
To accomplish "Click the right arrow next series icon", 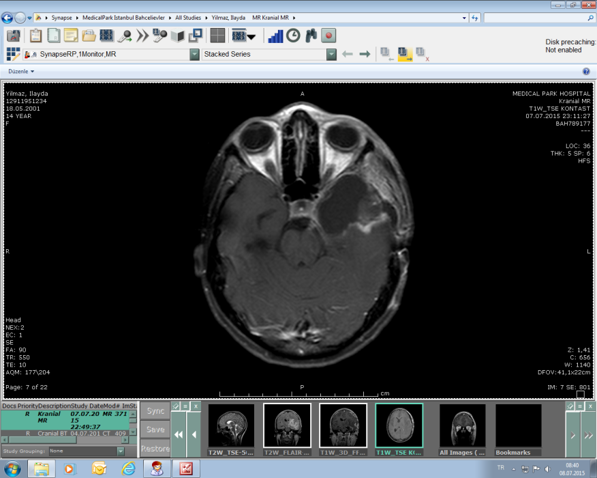I will pyautogui.click(x=365, y=54).
